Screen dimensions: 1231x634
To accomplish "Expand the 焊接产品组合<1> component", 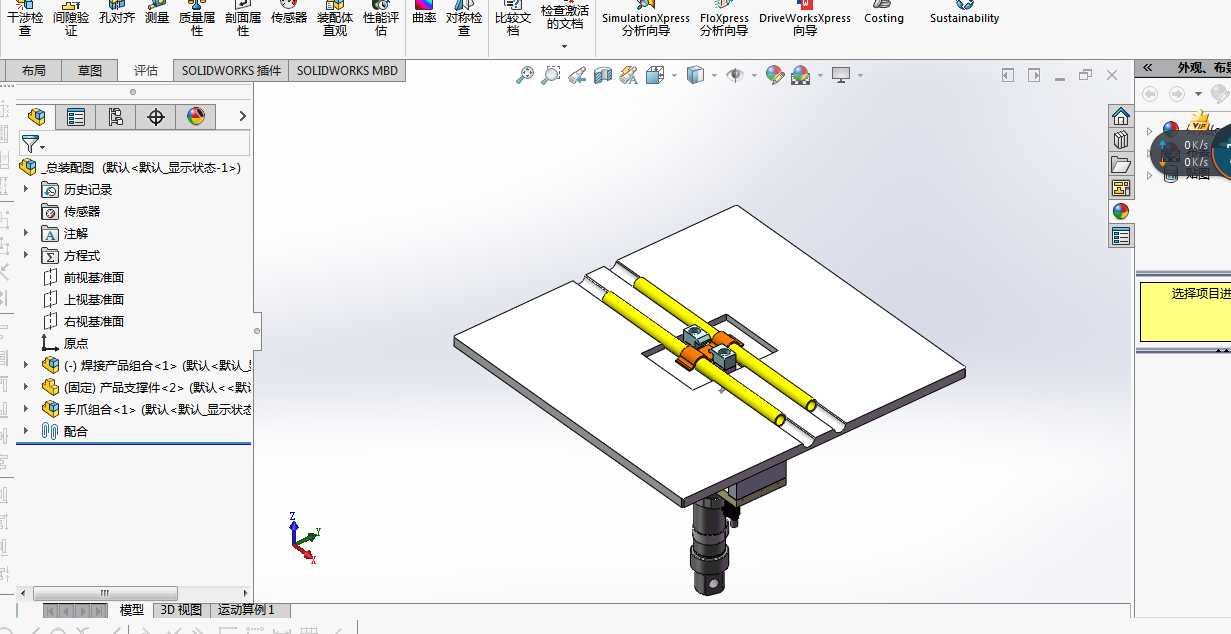I will tap(26, 365).
